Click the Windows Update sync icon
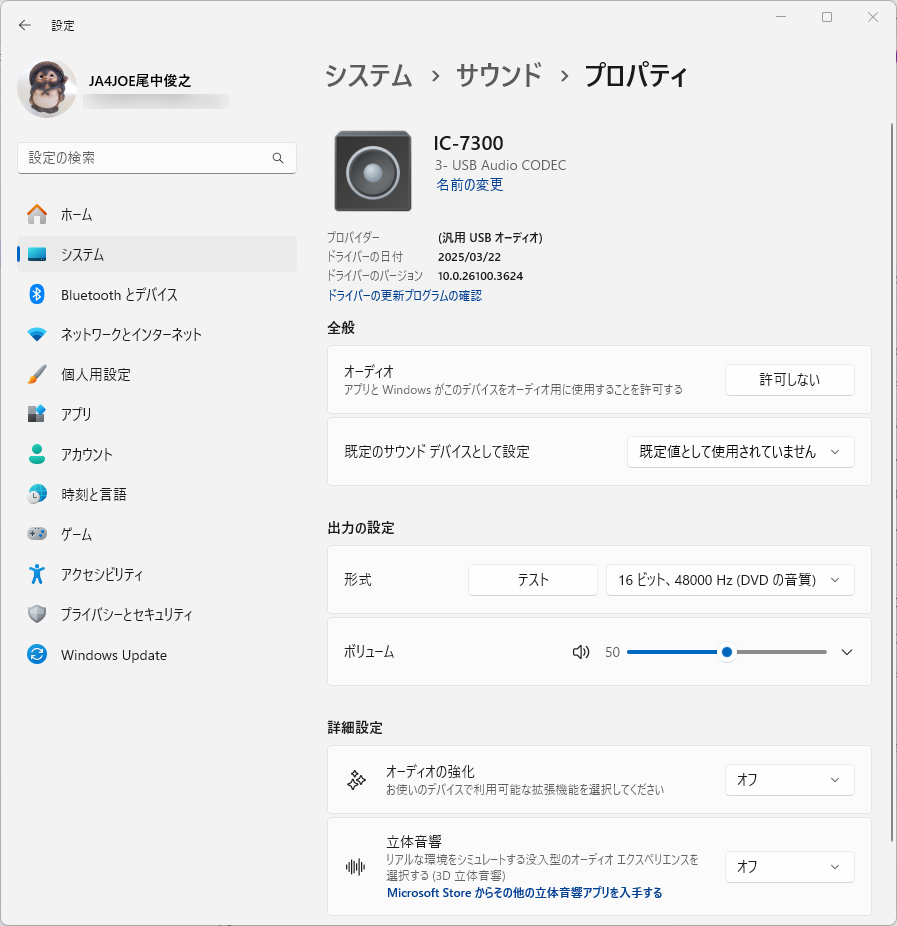 [37, 654]
